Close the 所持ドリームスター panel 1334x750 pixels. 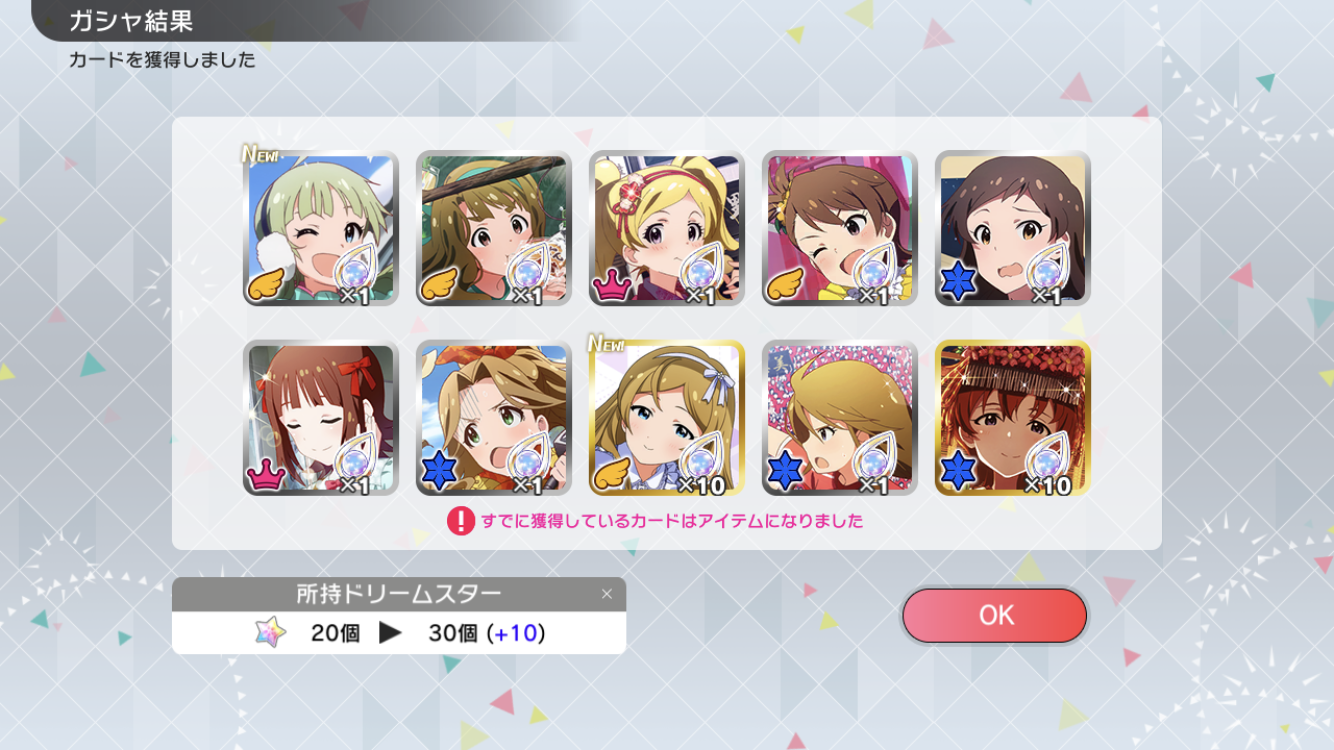click(606, 594)
